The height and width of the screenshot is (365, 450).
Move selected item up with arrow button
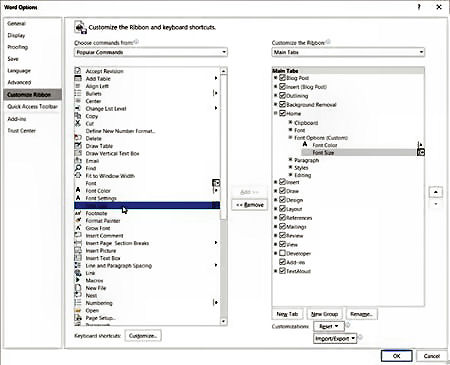pyautogui.click(x=436, y=192)
